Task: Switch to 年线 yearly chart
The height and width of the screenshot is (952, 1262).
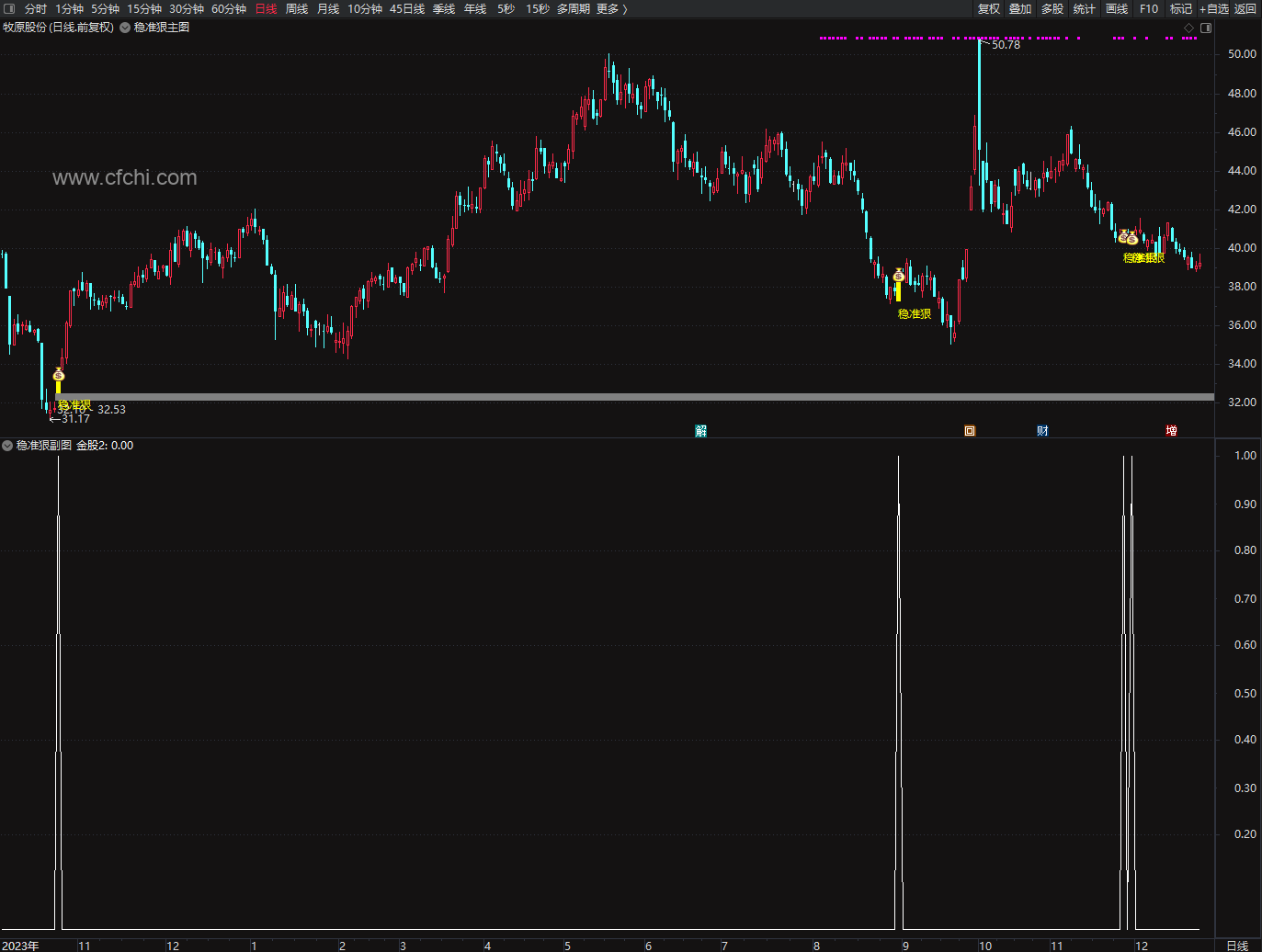Action: click(x=475, y=8)
